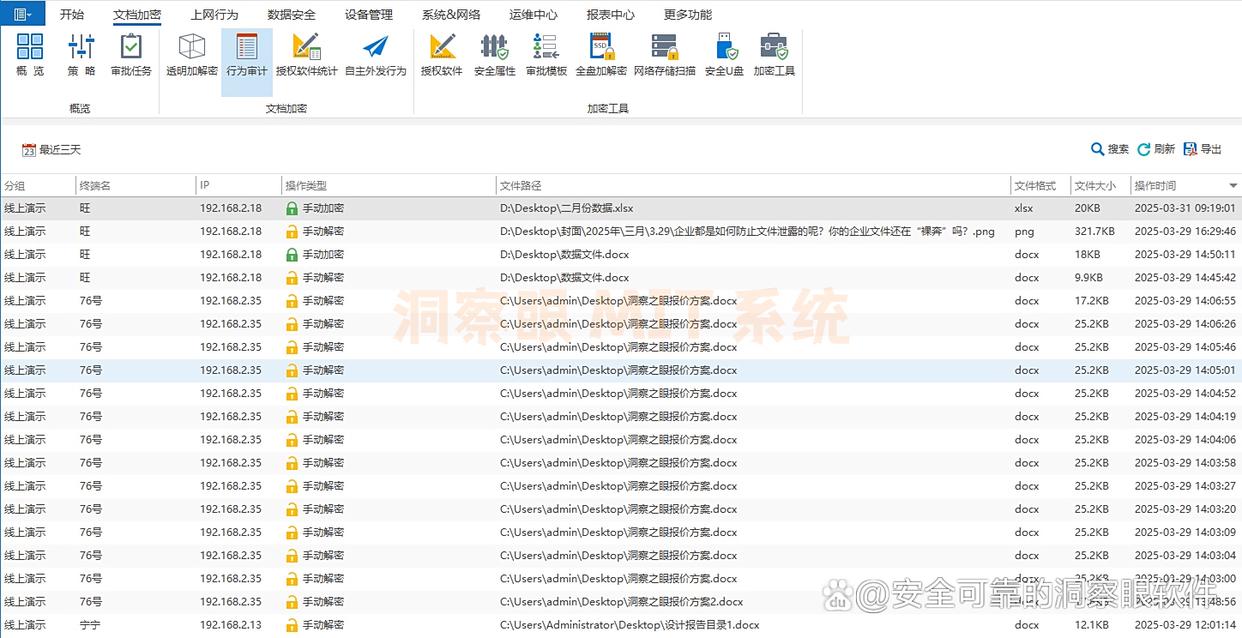The width and height of the screenshot is (1242, 638).
Task: Click the 终端名 column header
Action: pos(136,186)
